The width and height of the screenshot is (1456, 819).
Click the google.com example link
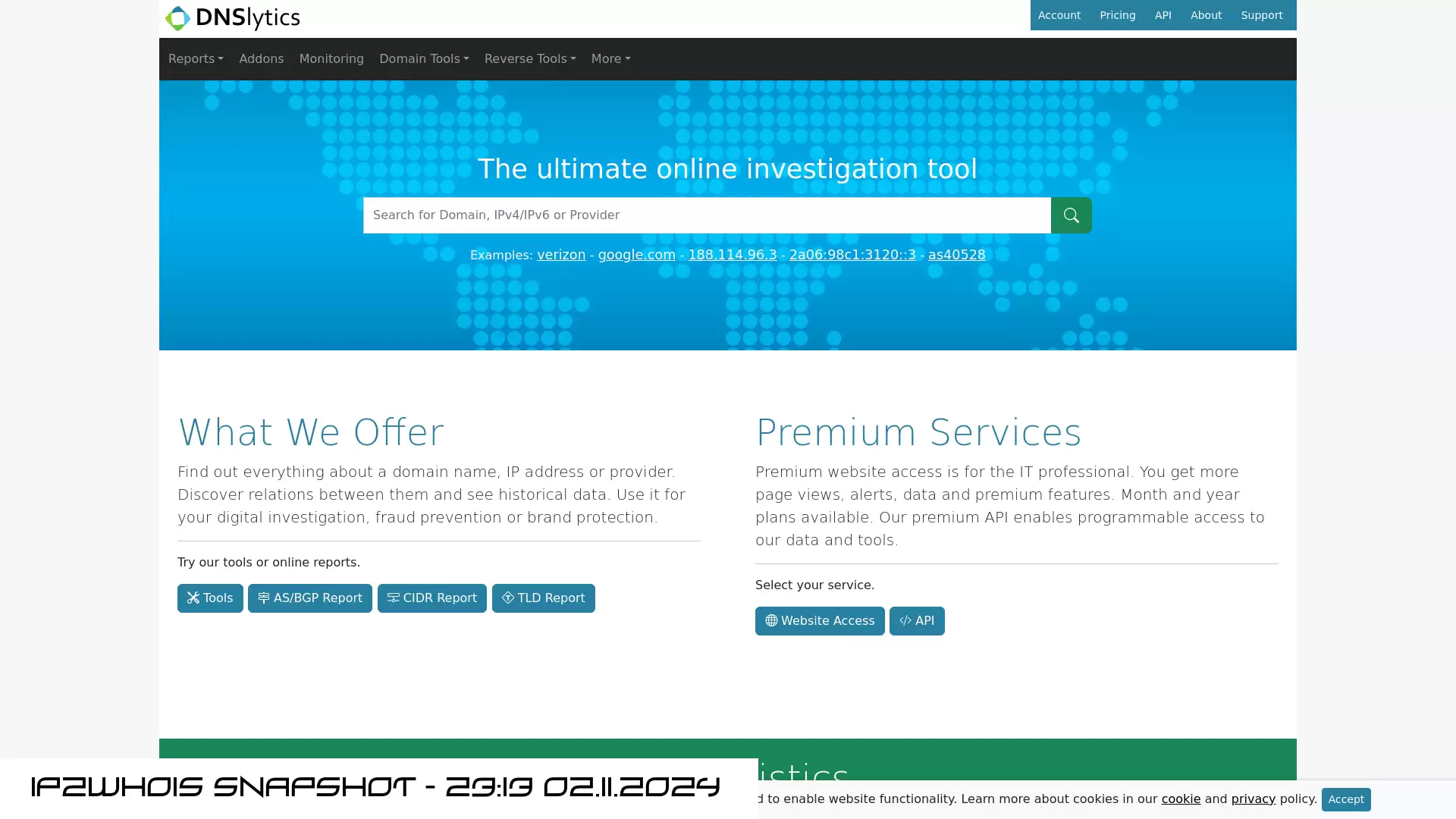tap(637, 254)
